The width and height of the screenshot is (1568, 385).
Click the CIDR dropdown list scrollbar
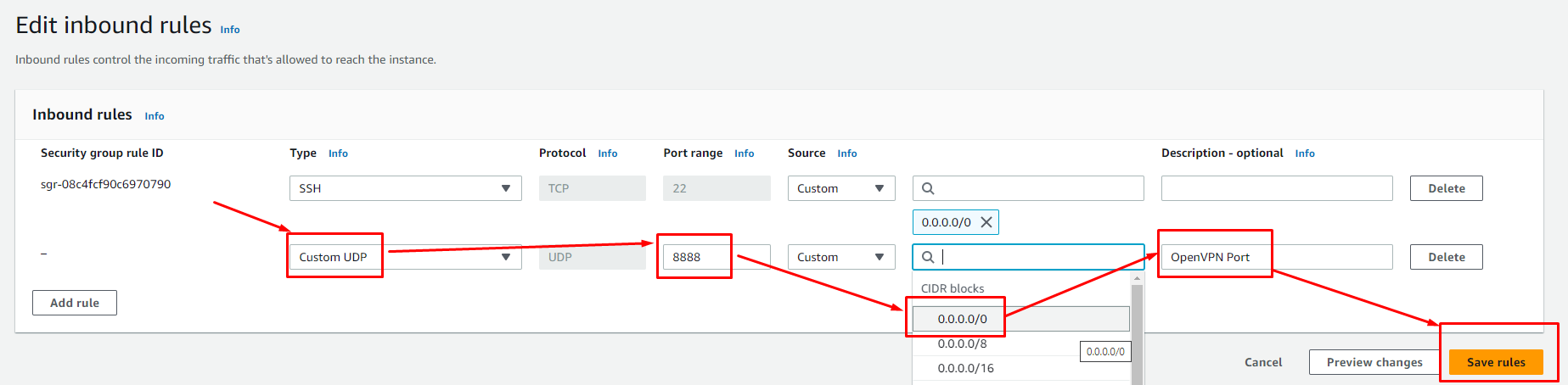pyautogui.click(x=1137, y=331)
